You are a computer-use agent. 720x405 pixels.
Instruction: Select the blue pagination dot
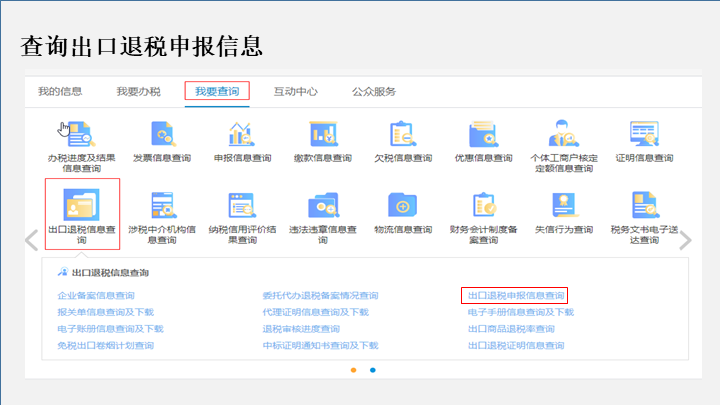coord(373,370)
